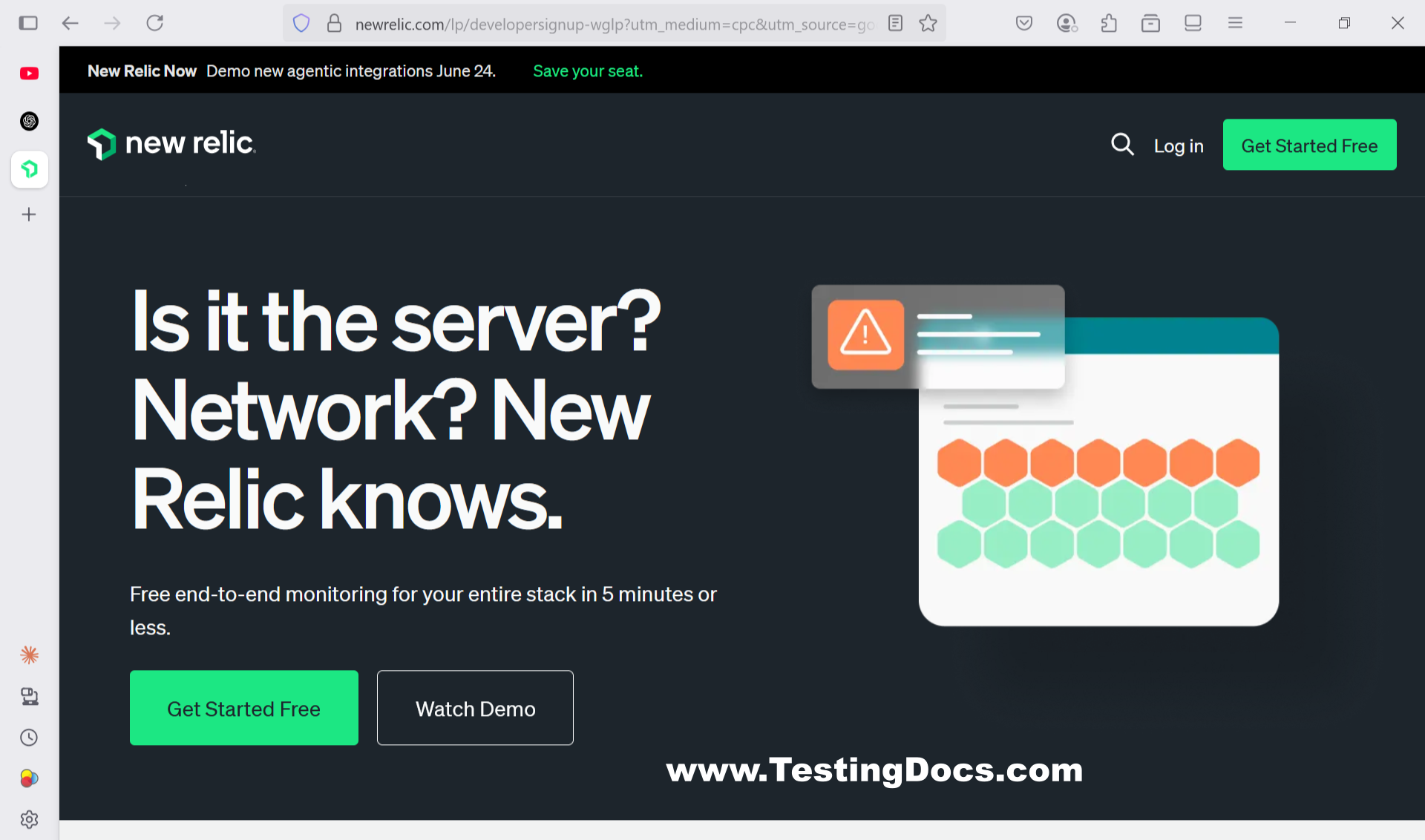Open tracking protection shield icon
1425x840 pixels.
coord(301,24)
